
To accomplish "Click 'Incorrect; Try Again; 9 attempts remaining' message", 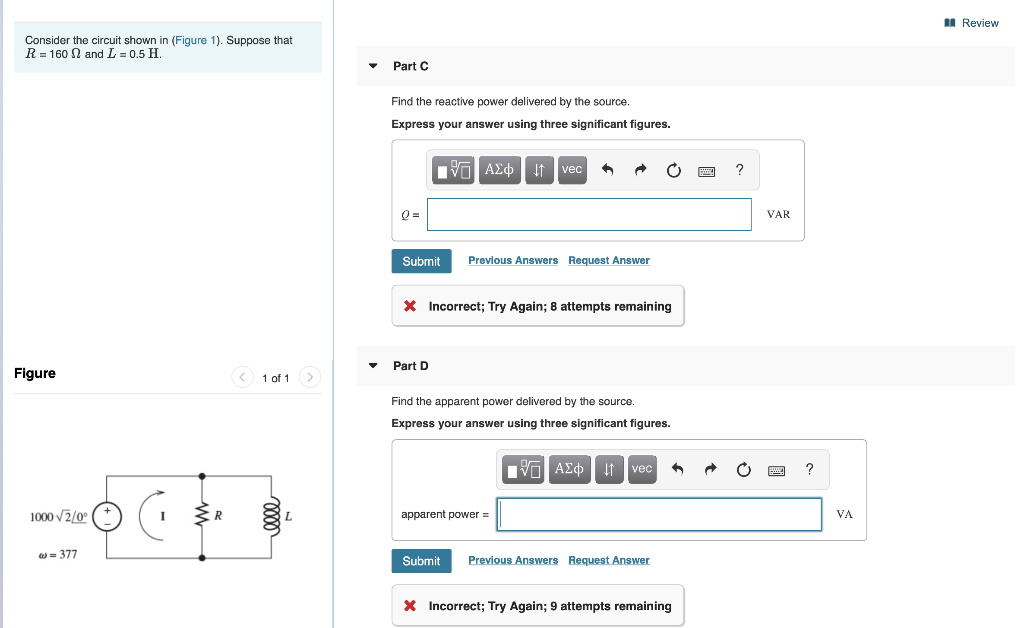I will pyautogui.click(x=550, y=606).
